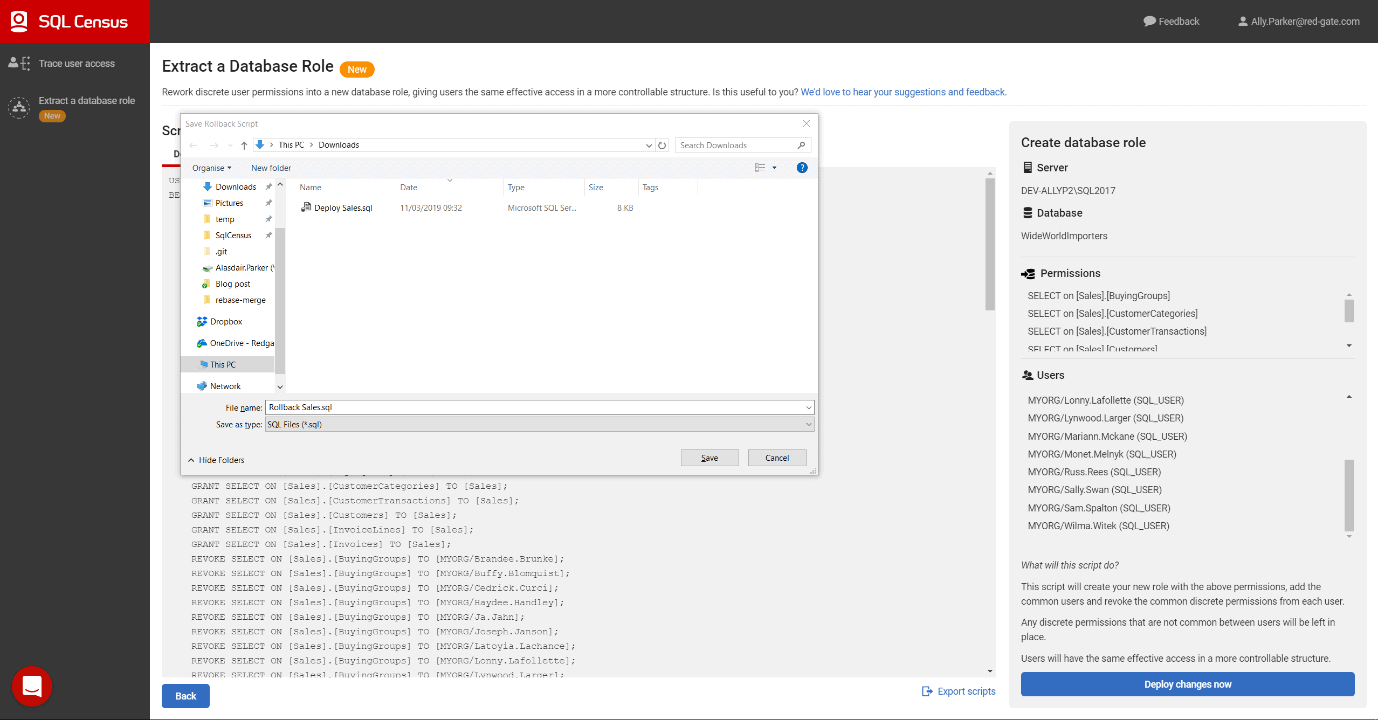The height and width of the screenshot is (720, 1378).
Task: Click the WideWorldImporters database name
Action: [x=1064, y=236]
